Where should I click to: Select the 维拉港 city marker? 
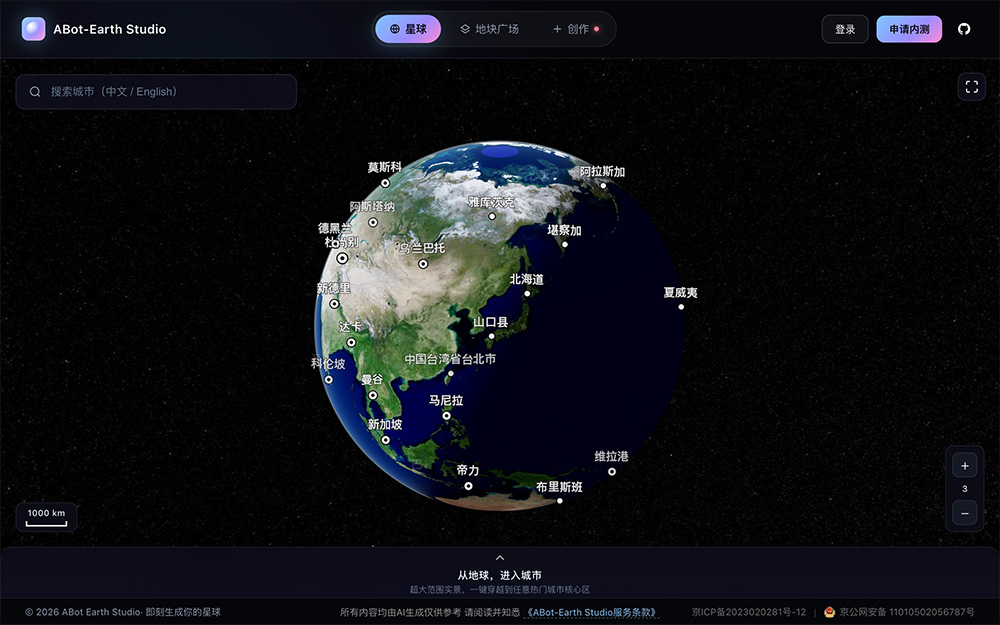tap(612, 472)
